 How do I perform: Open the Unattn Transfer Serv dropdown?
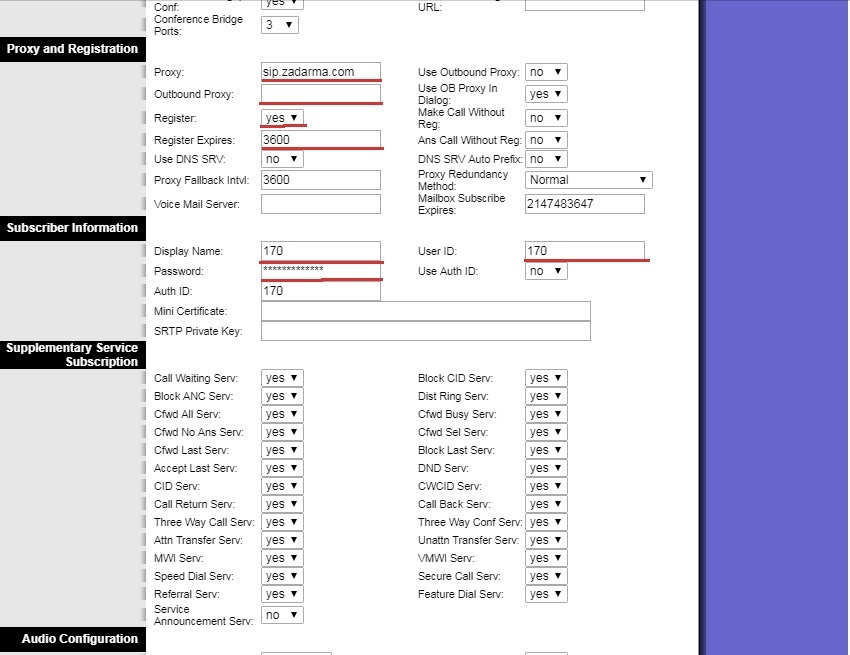pos(546,540)
